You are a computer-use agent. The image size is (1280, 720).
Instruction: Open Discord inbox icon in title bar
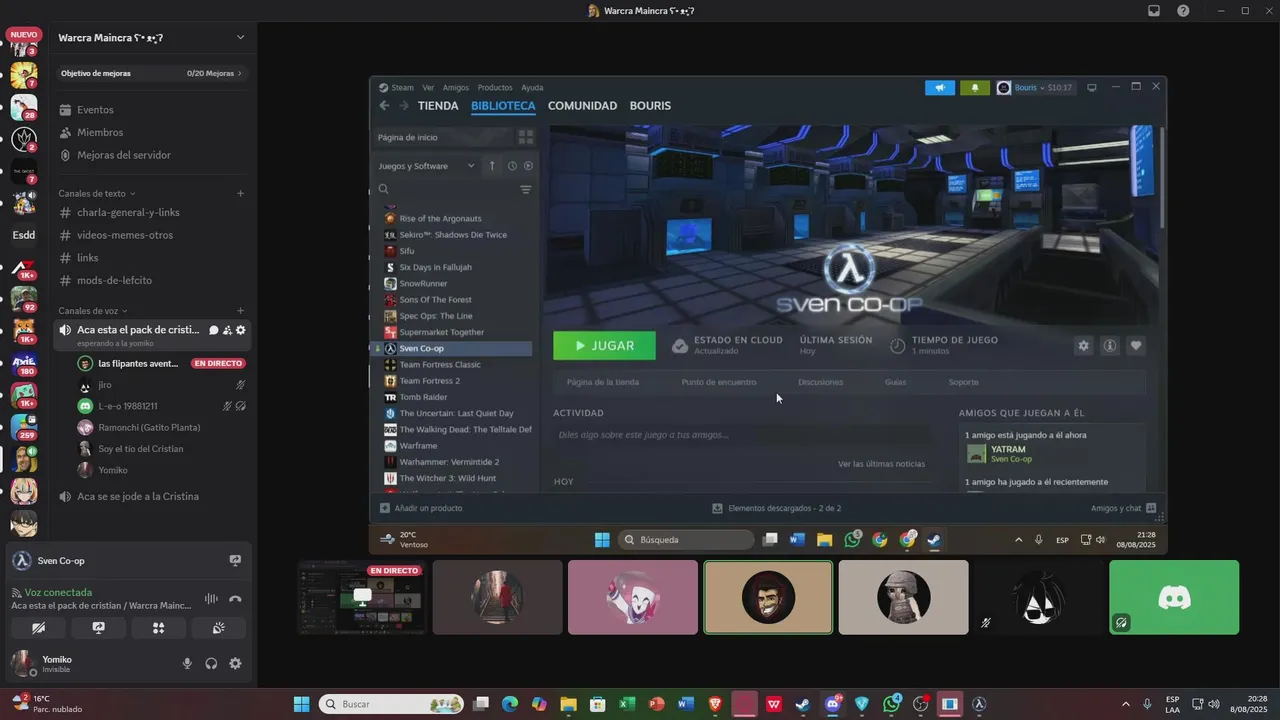(1154, 11)
